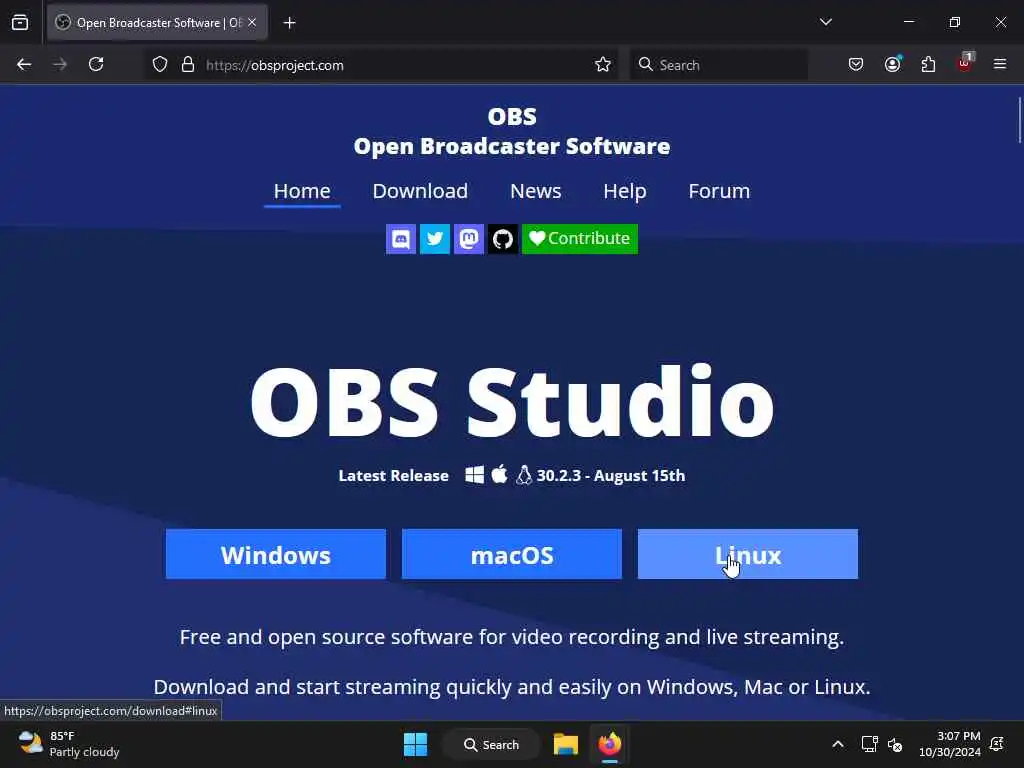1024x768 pixels.
Task: Open the clock showing 3:07 PM
Action: [x=950, y=744]
